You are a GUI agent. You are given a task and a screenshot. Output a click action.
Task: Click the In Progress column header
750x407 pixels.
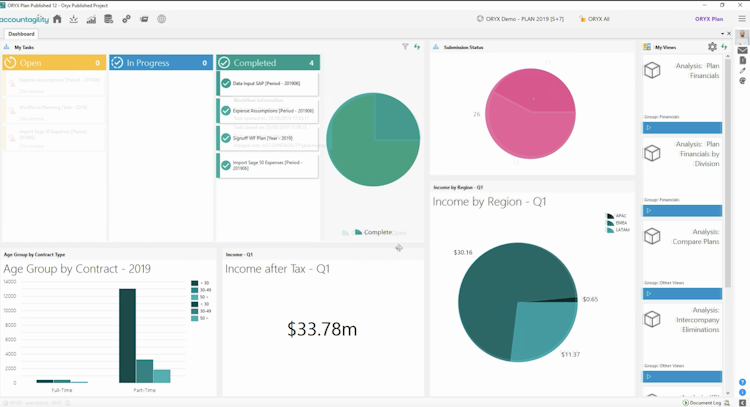pos(161,63)
